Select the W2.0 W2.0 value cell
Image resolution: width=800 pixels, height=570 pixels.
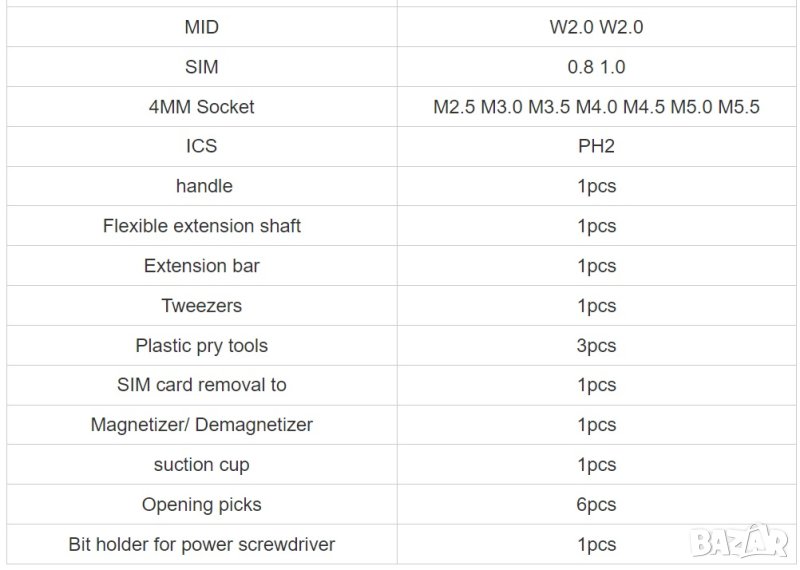click(596, 27)
